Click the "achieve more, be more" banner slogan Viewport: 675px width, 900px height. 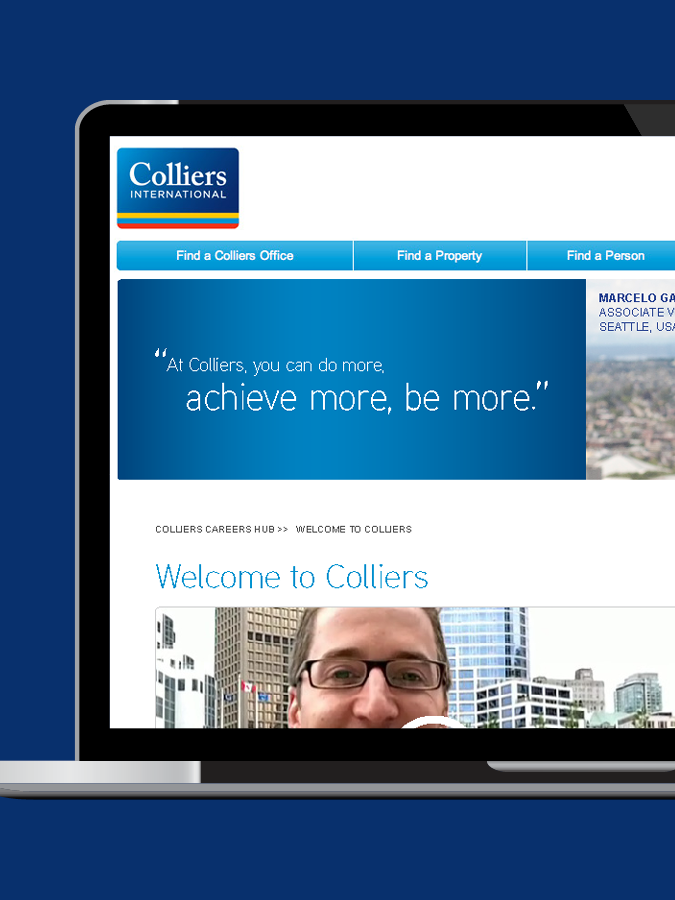(x=367, y=398)
